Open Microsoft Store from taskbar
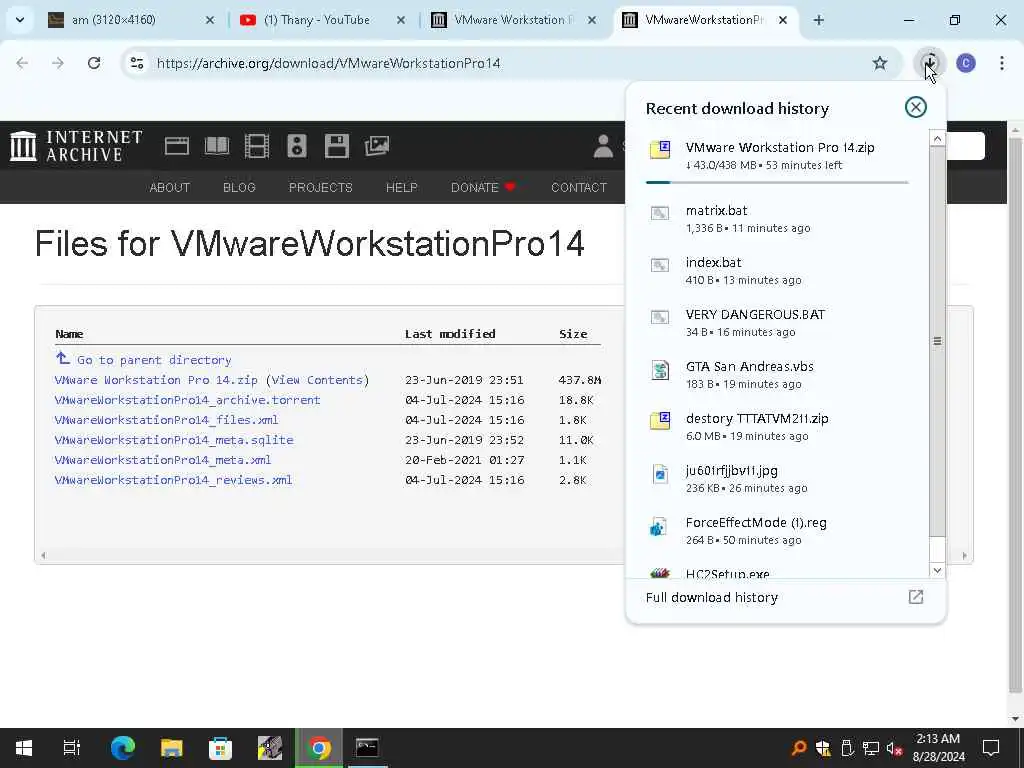1024x768 pixels. (x=220, y=748)
